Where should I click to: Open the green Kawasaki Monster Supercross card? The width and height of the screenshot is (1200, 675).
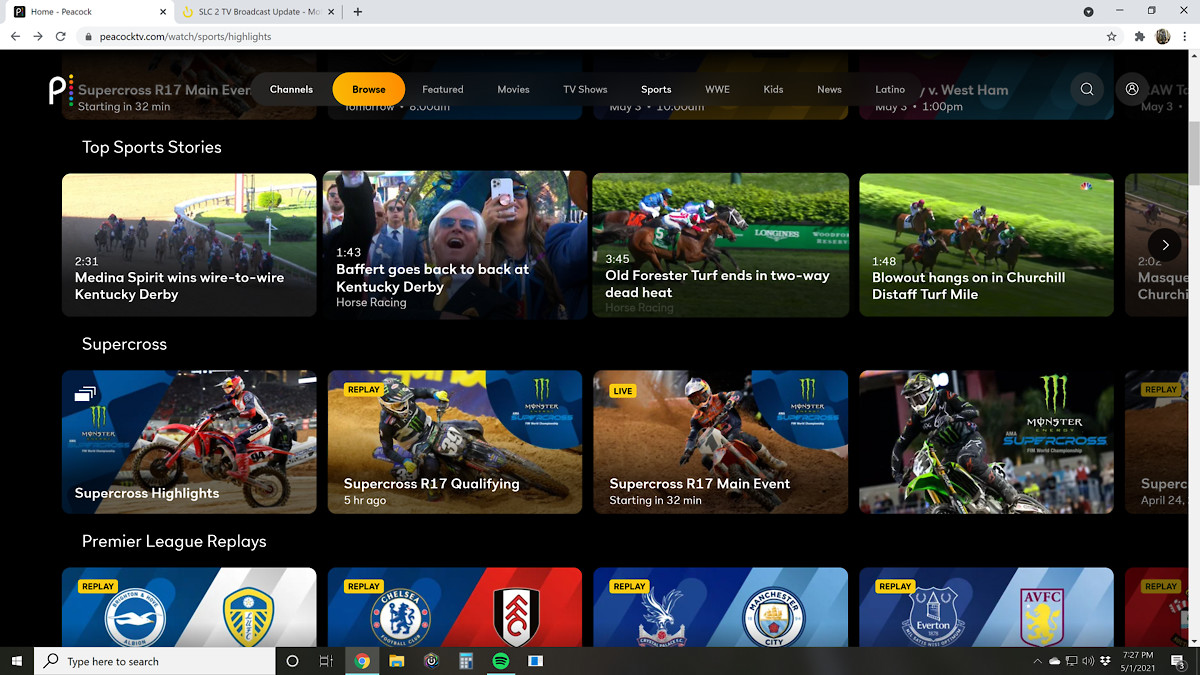click(x=986, y=442)
